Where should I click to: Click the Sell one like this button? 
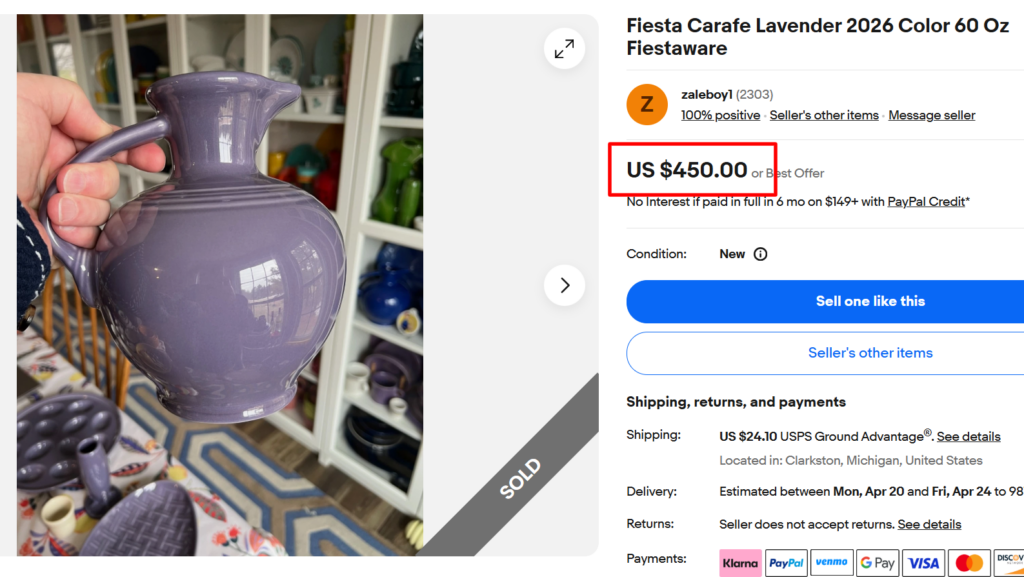click(870, 301)
